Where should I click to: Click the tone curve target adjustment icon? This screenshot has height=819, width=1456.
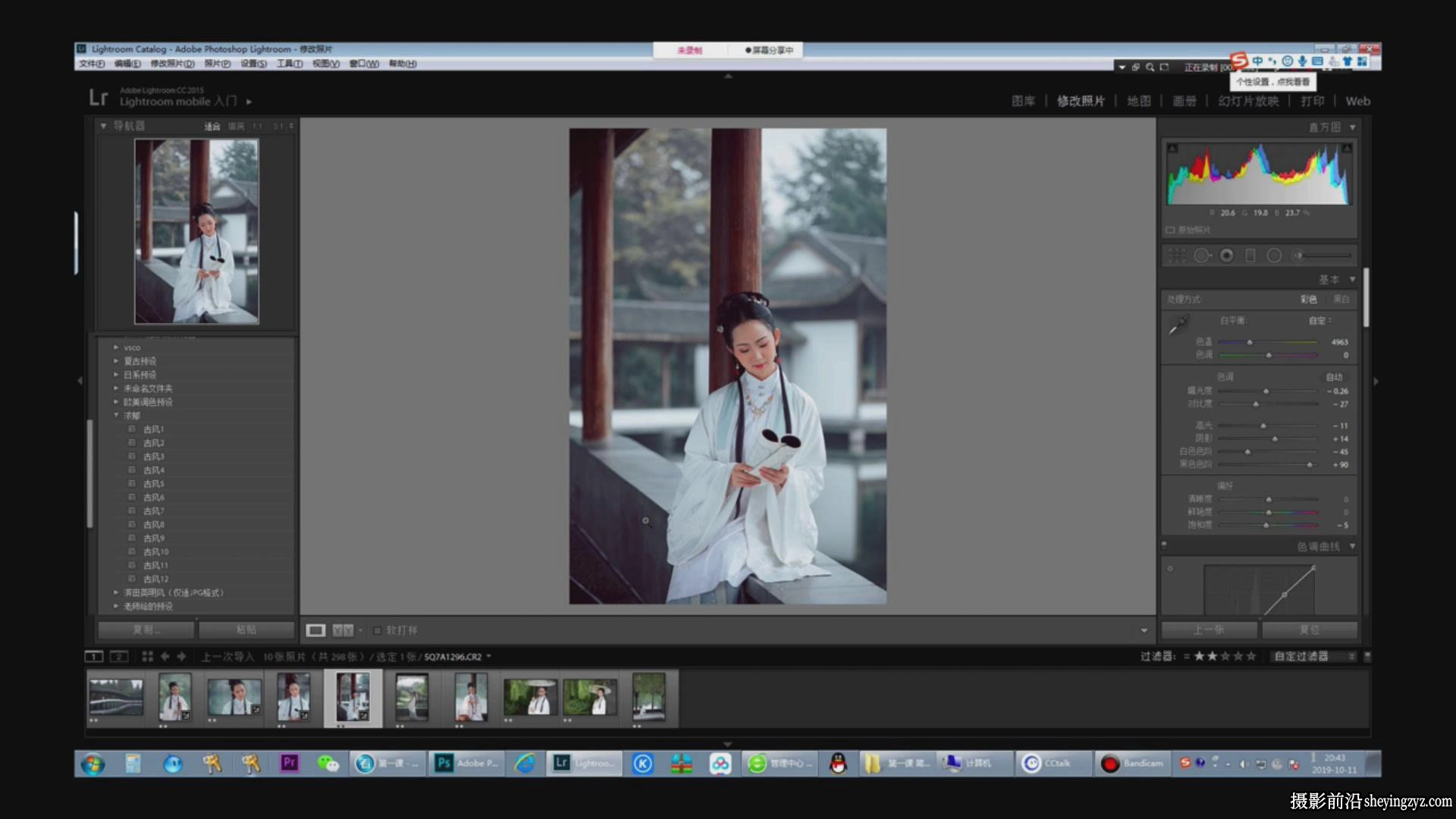point(1170,568)
